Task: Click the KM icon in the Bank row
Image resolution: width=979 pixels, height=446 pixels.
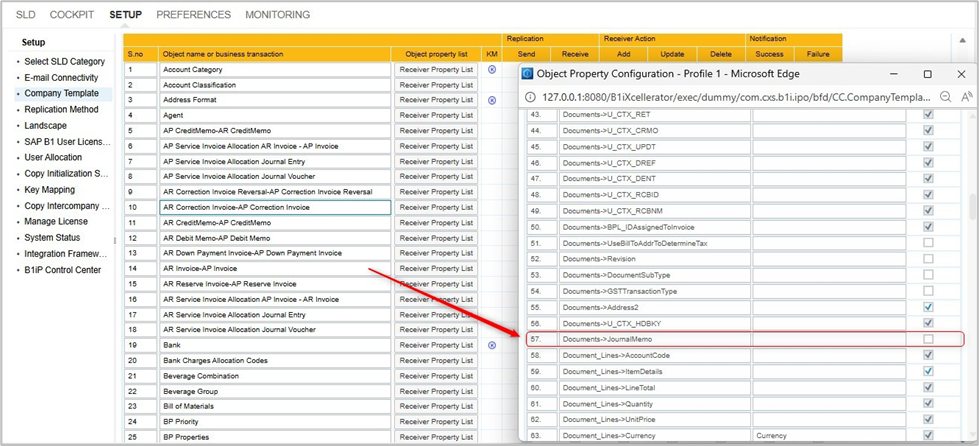Action: (491, 345)
